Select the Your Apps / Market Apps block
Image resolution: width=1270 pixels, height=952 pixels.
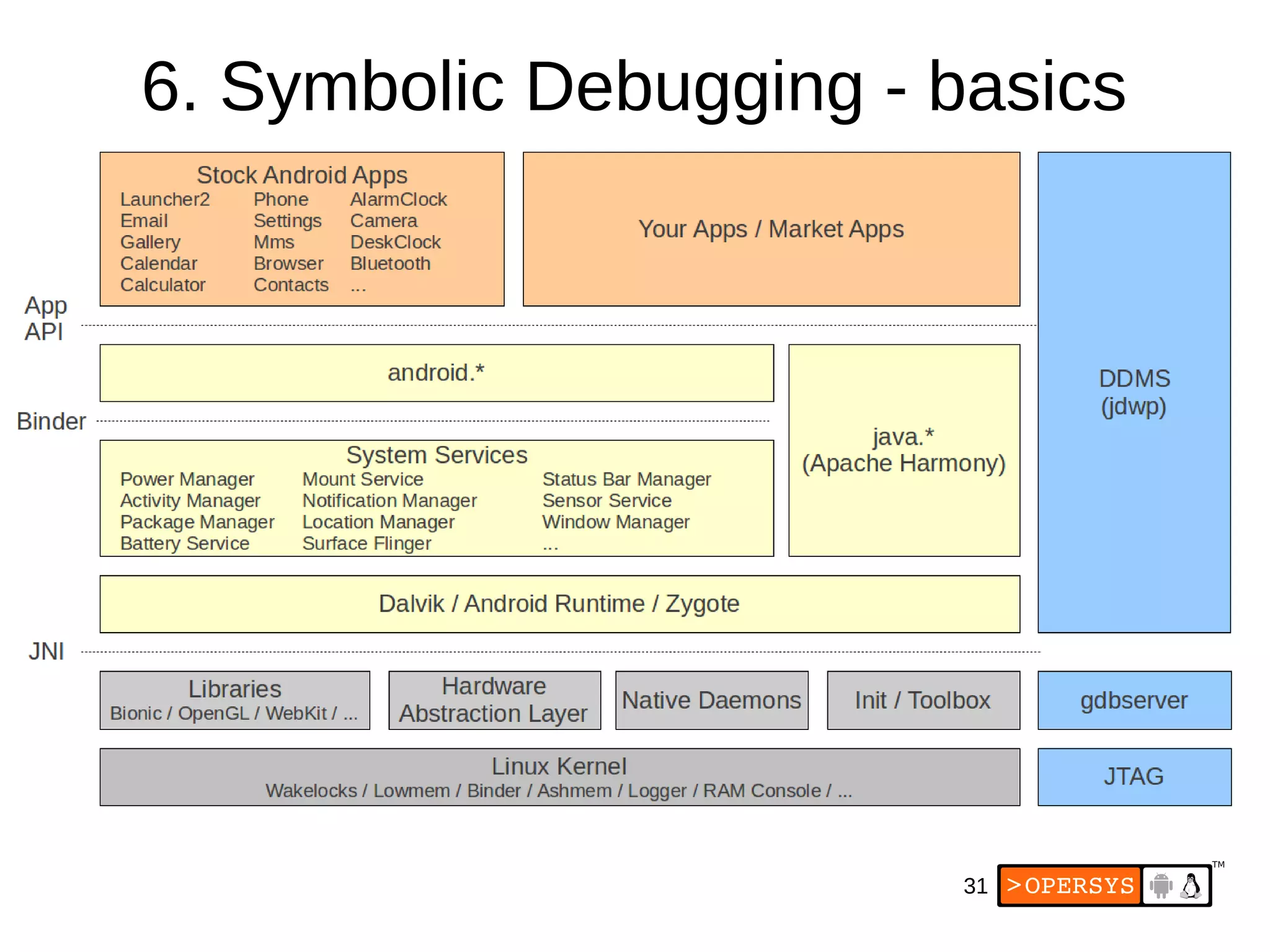tap(771, 229)
